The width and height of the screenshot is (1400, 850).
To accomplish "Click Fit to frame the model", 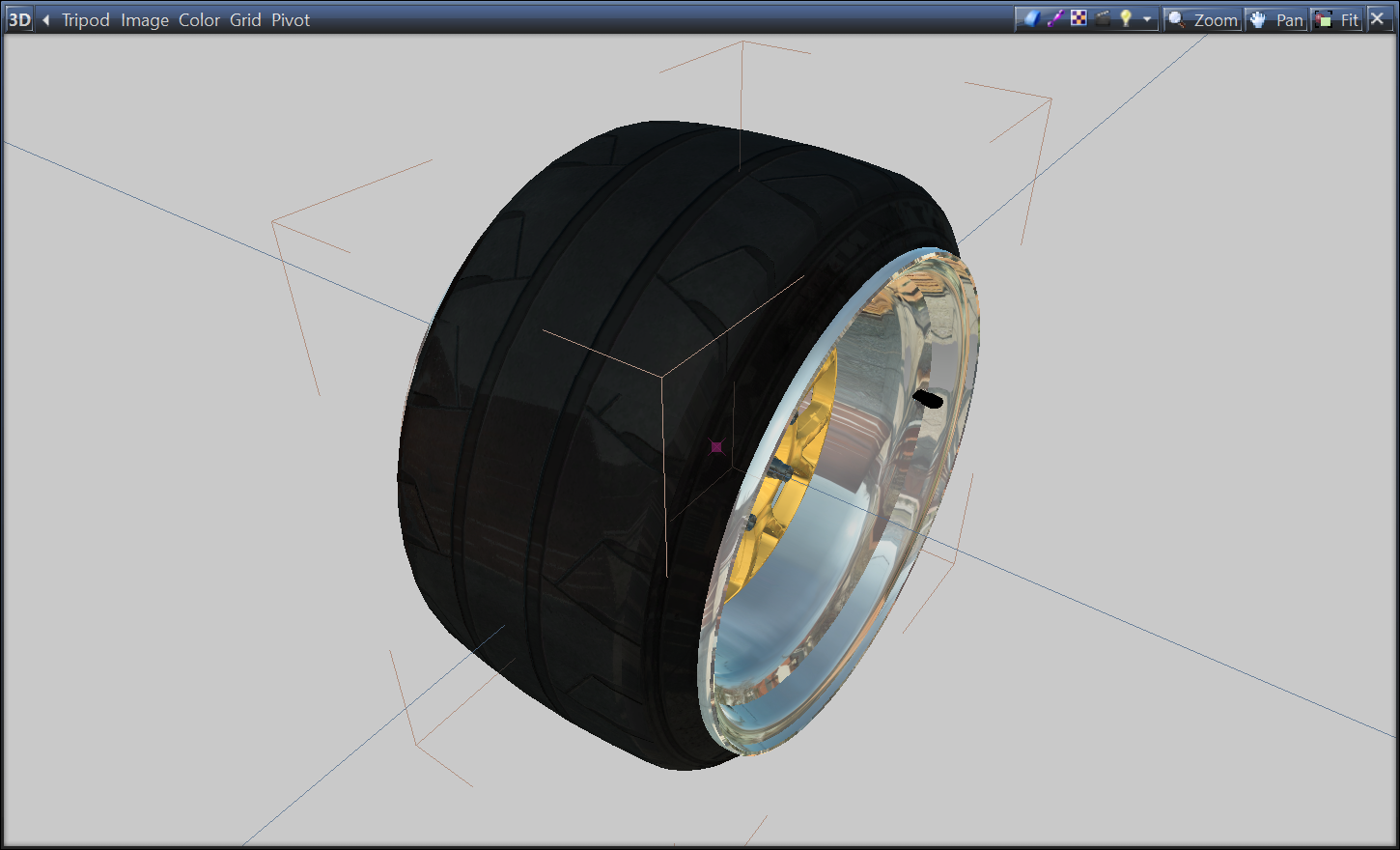I will (1337, 19).
